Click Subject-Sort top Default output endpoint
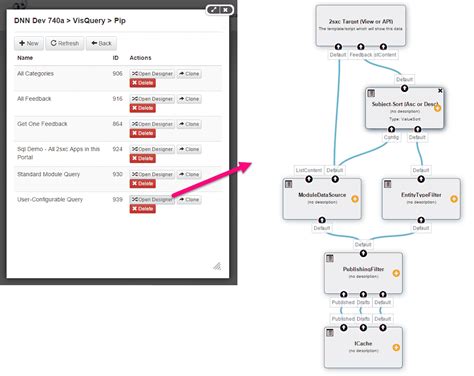Viewport: 474px width, 376px height. 404,88
